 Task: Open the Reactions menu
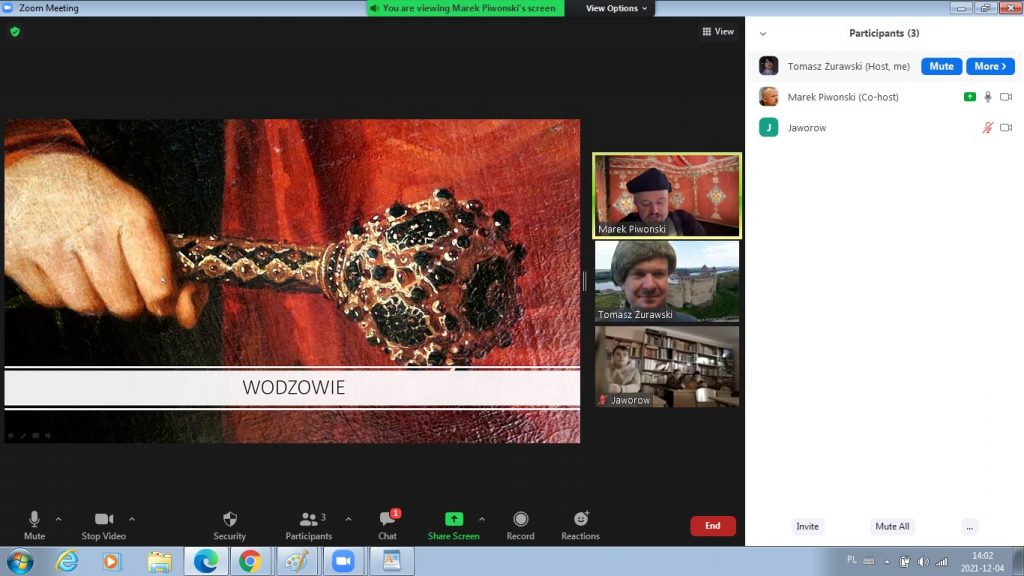(580, 524)
